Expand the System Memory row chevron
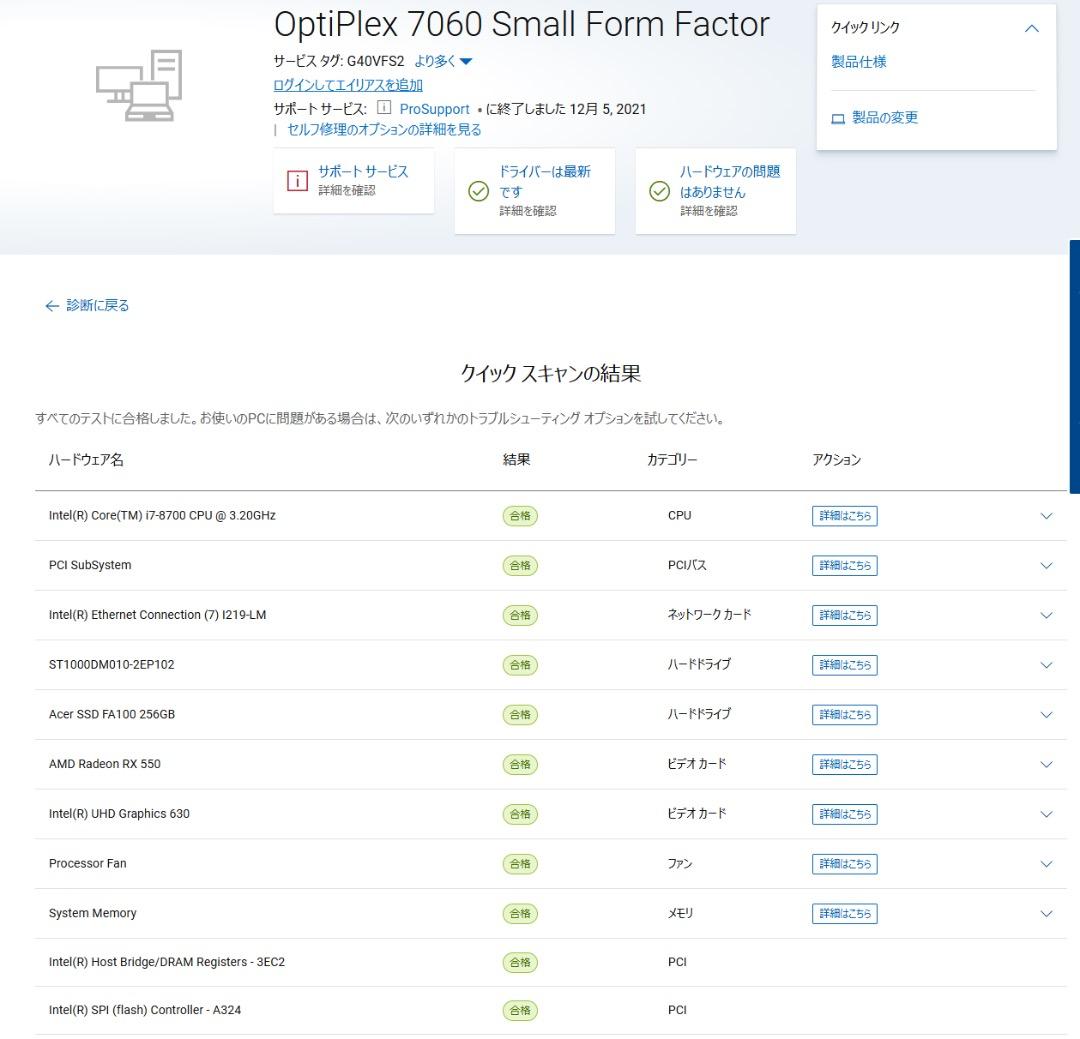 [1046, 913]
